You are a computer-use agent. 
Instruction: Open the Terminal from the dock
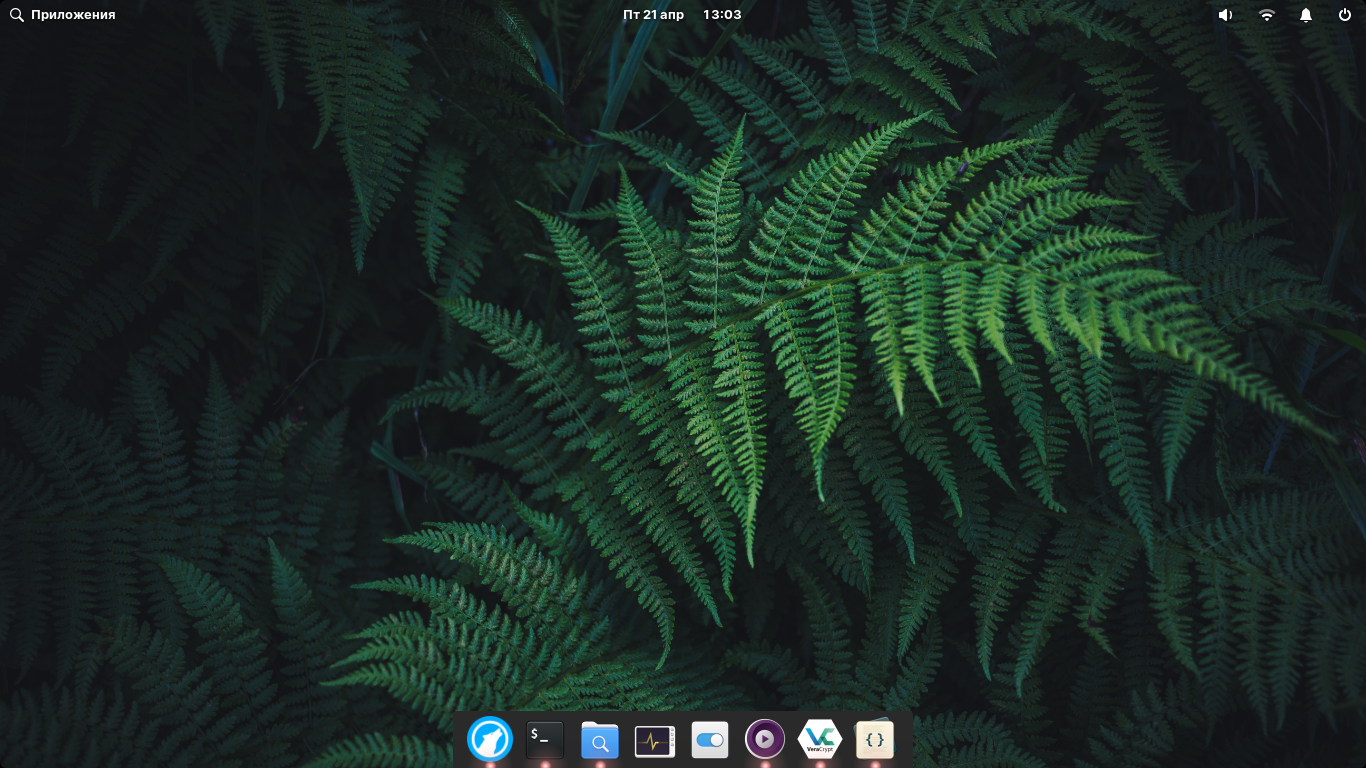(x=545, y=740)
